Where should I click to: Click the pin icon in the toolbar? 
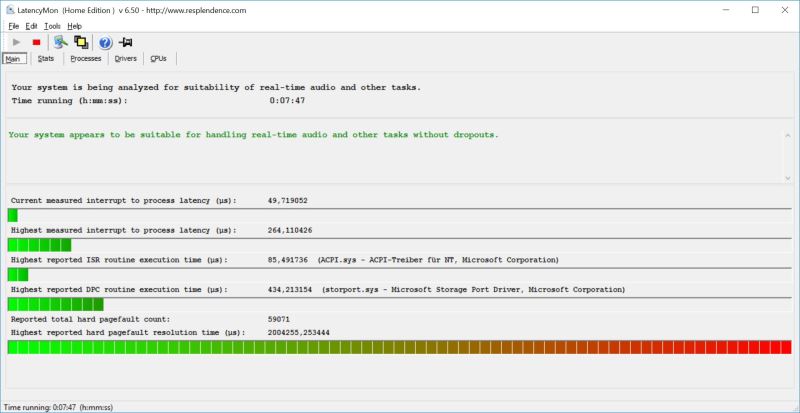coord(126,42)
